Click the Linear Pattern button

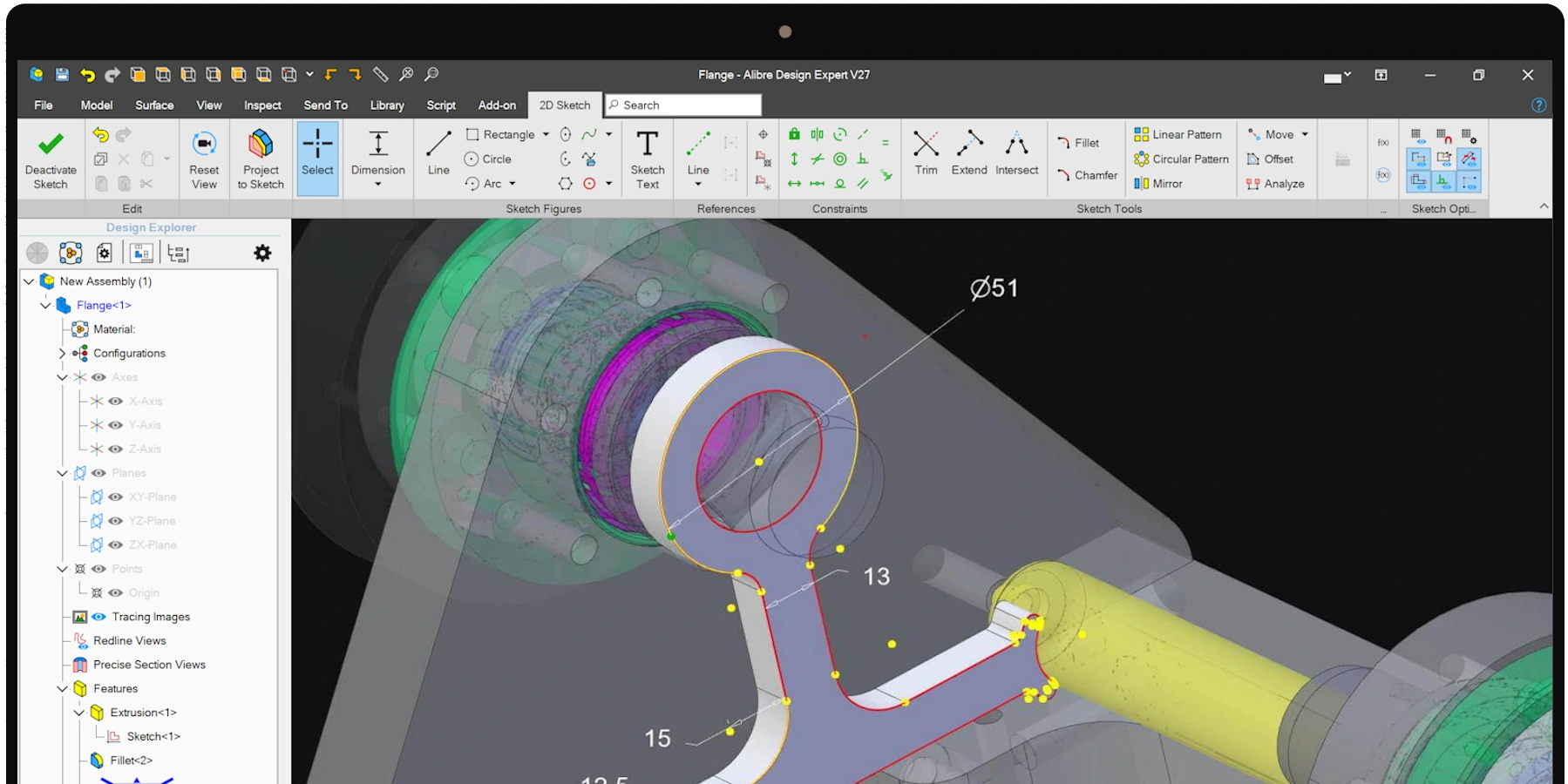(1178, 134)
